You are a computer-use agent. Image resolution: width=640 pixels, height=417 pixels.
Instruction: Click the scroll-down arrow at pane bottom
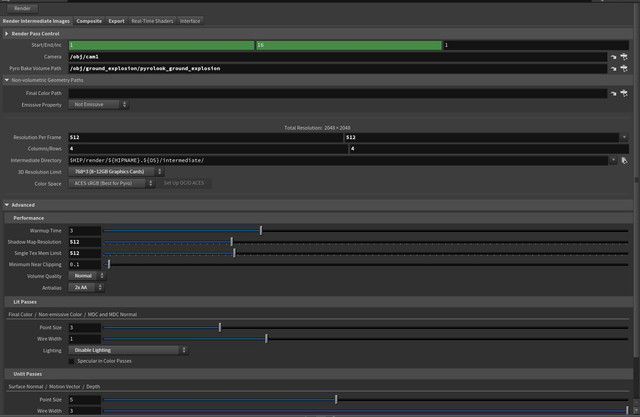click(636, 410)
